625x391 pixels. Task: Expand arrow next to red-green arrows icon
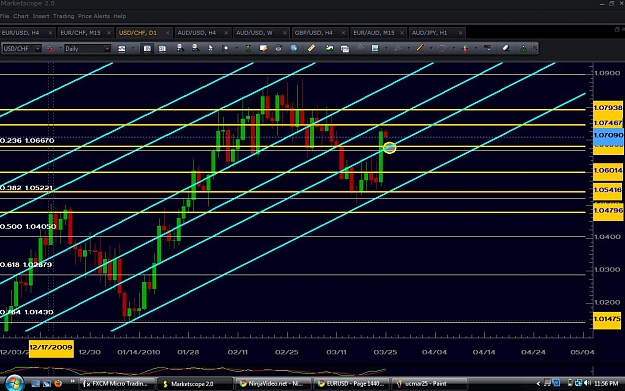point(476,48)
